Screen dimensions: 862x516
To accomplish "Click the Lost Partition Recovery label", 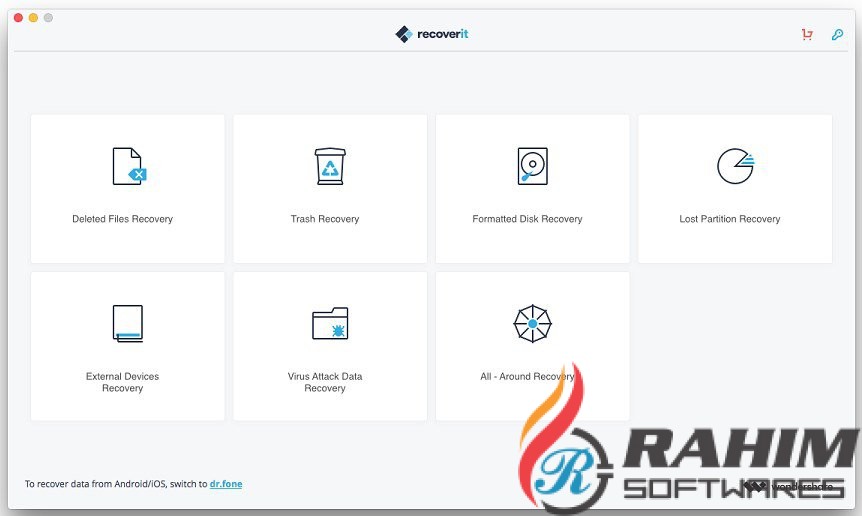I will (730, 219).
